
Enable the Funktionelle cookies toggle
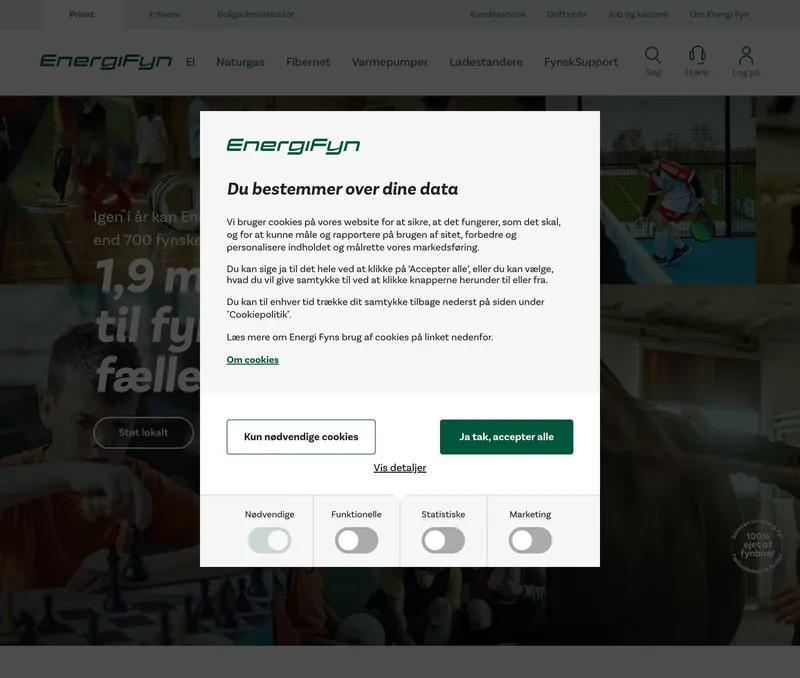(357, 540)
